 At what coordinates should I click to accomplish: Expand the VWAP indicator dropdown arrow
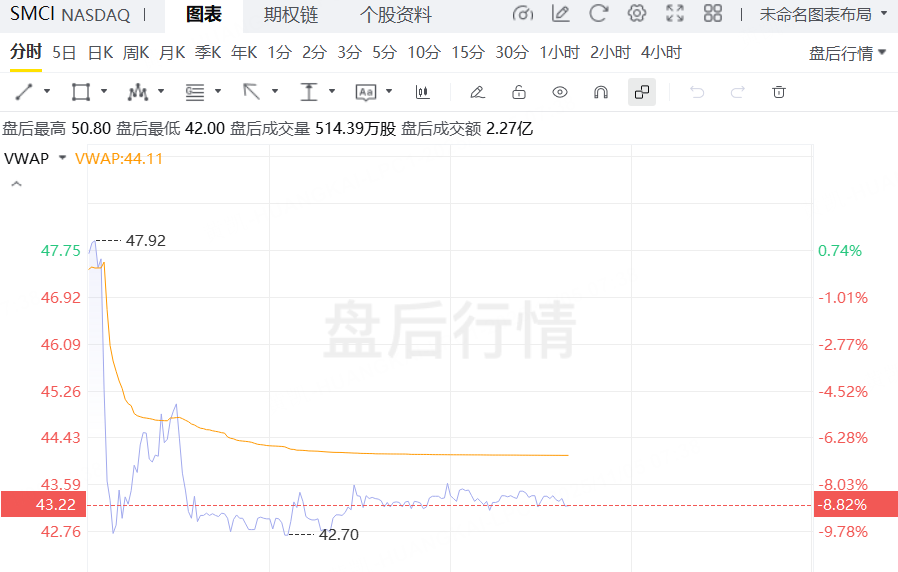[62, 158]
